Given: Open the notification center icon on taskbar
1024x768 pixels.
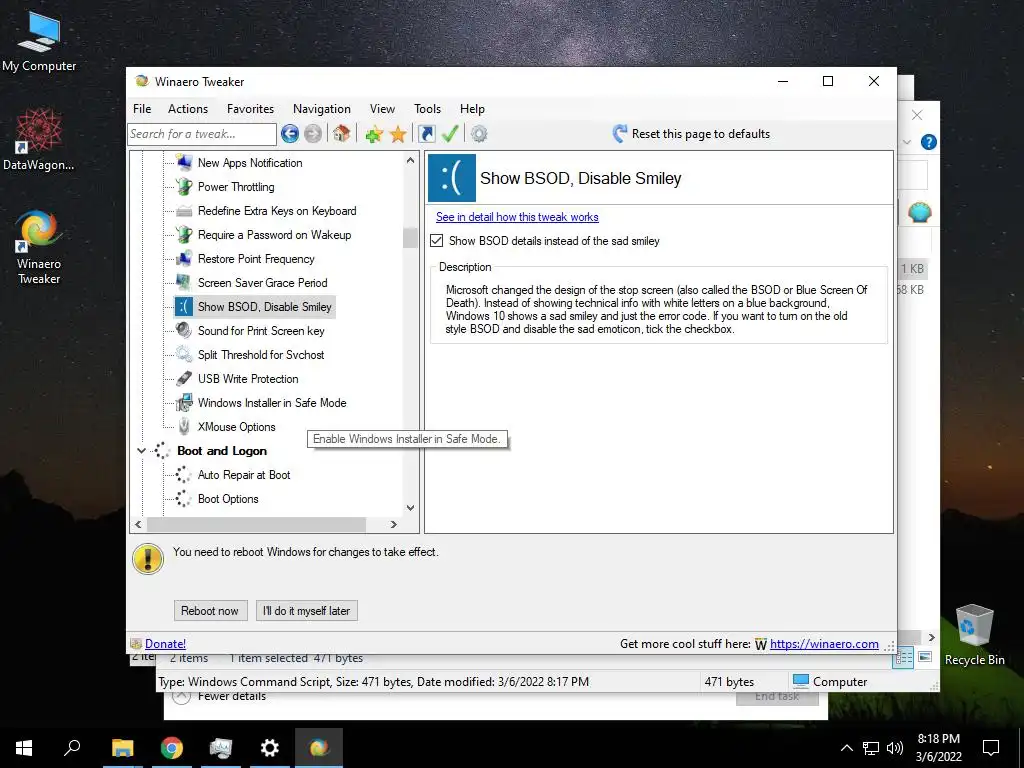Looking at the screenshot, I should 991,748.
